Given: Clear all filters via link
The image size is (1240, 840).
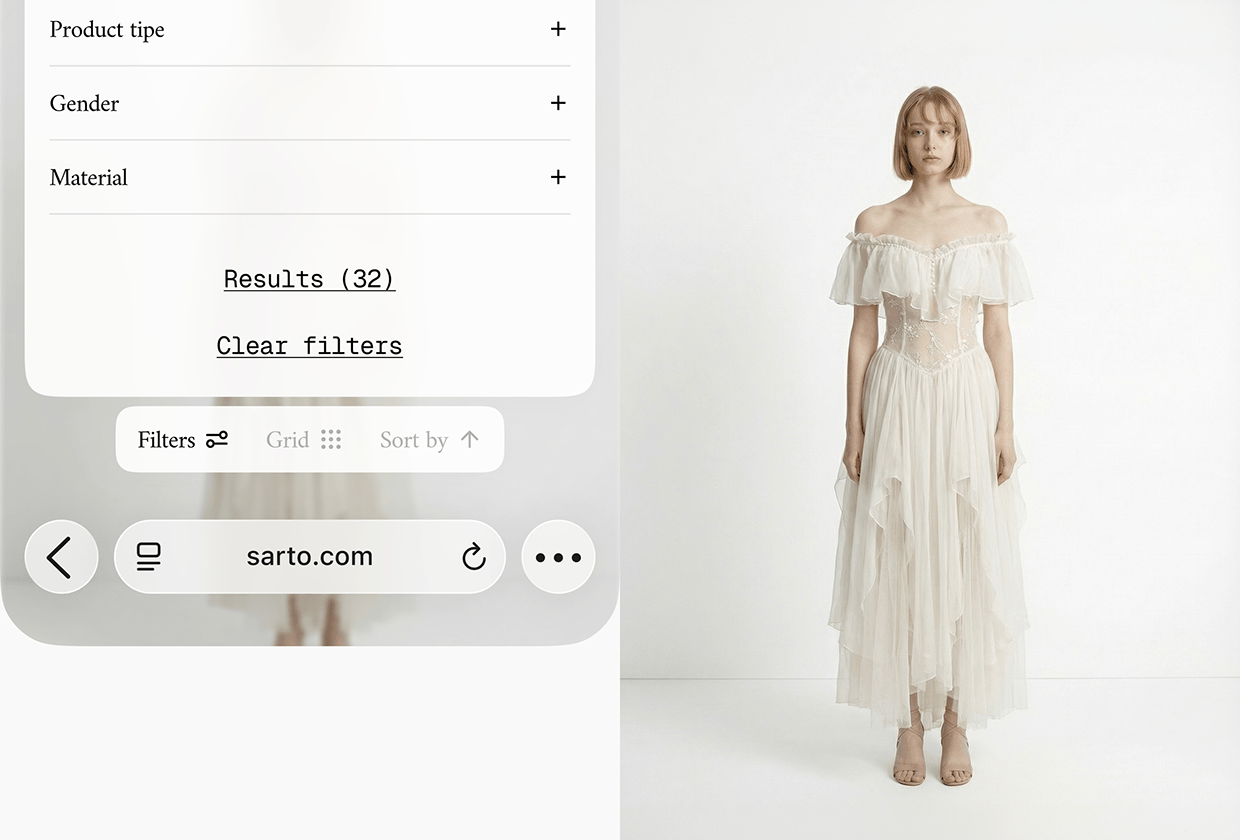Looking at the screenshot, I should 309,346.
